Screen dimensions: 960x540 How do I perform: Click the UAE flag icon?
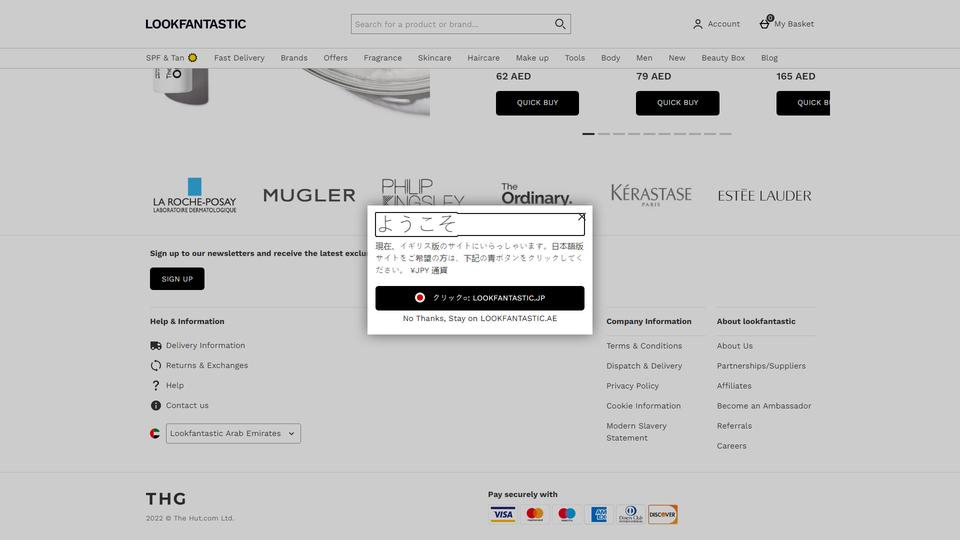[x=155, y=433]
